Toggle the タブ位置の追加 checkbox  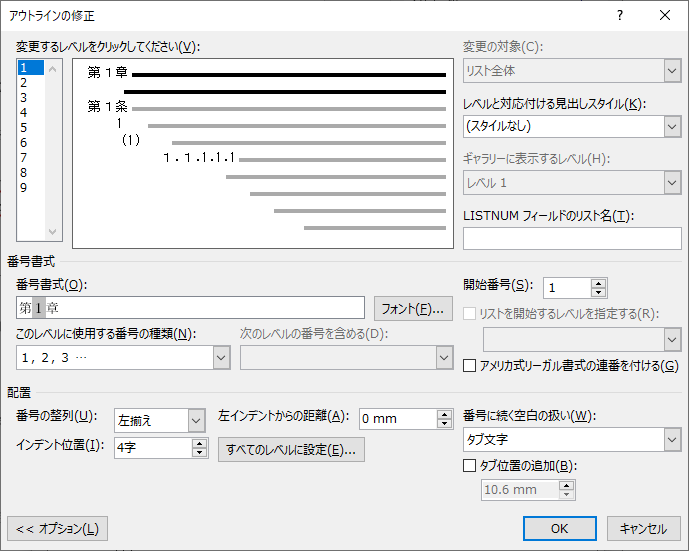[x=470, y=465]
